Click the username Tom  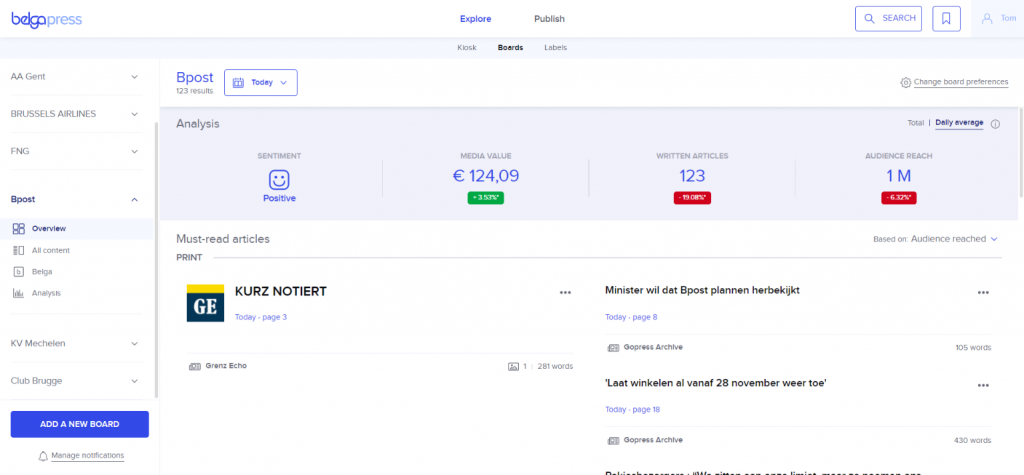(1008, 19)
